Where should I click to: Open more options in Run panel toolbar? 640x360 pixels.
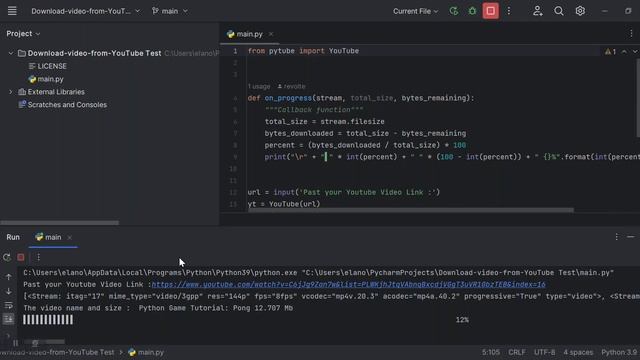(x=38, y=257)
